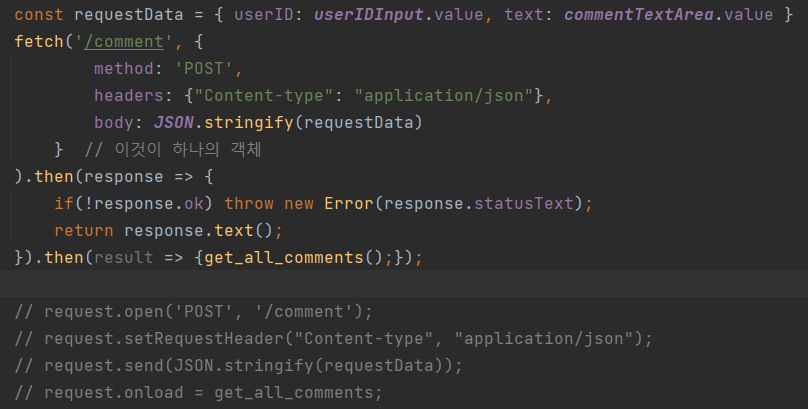Screen dimensions: 808x409
Task: Place the cursor on the empty highlighted line
Action: (x=404, y=284)
